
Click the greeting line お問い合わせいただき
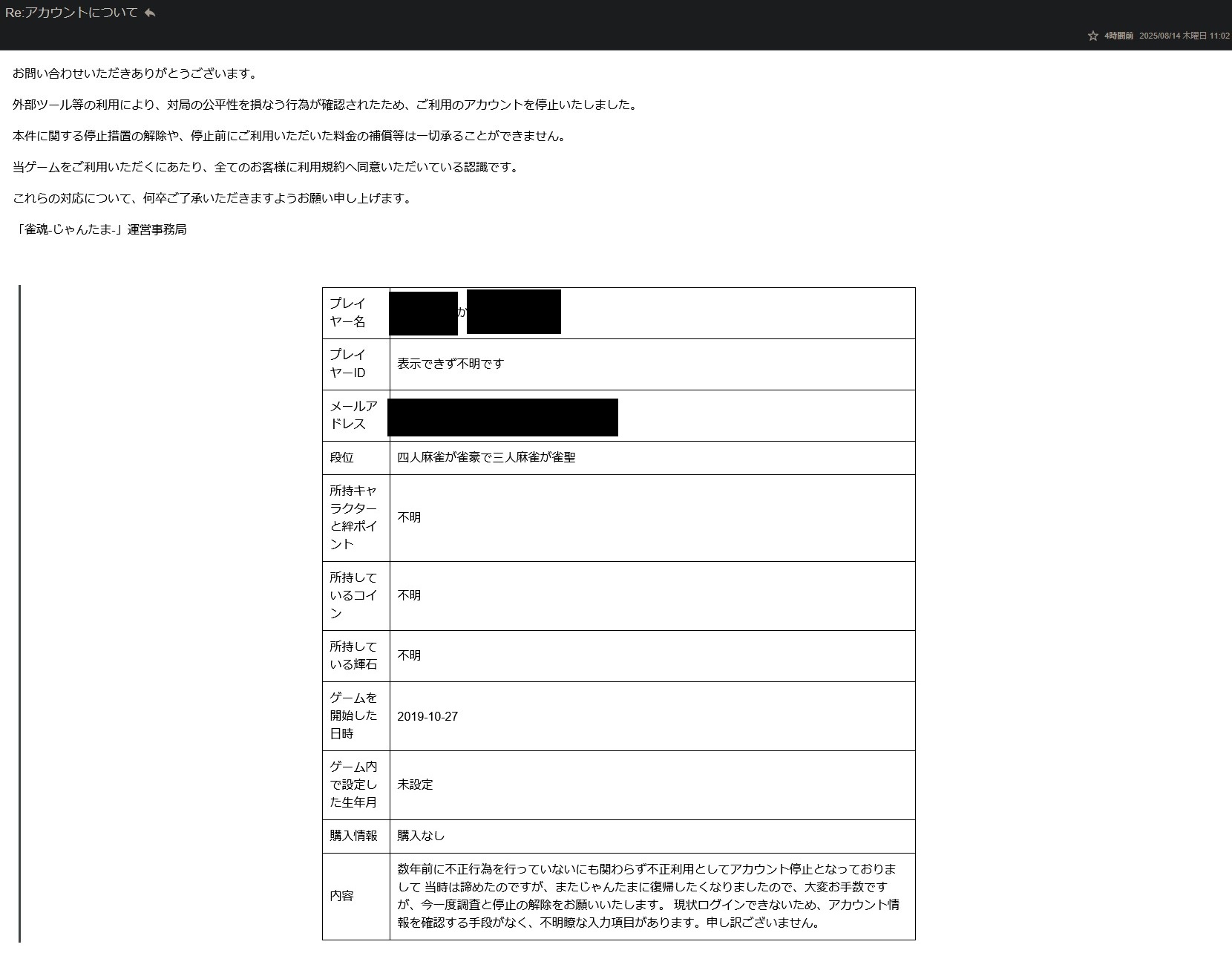[135, 73]
